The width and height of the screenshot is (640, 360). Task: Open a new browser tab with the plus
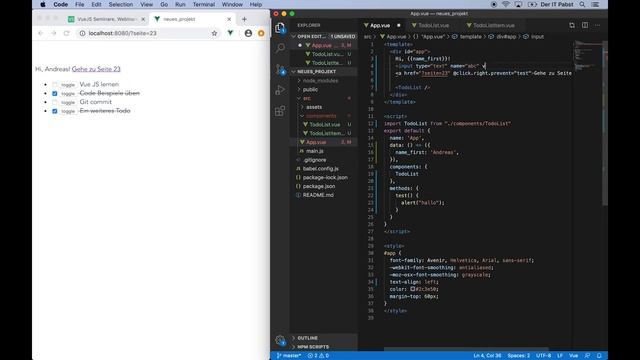244,19
